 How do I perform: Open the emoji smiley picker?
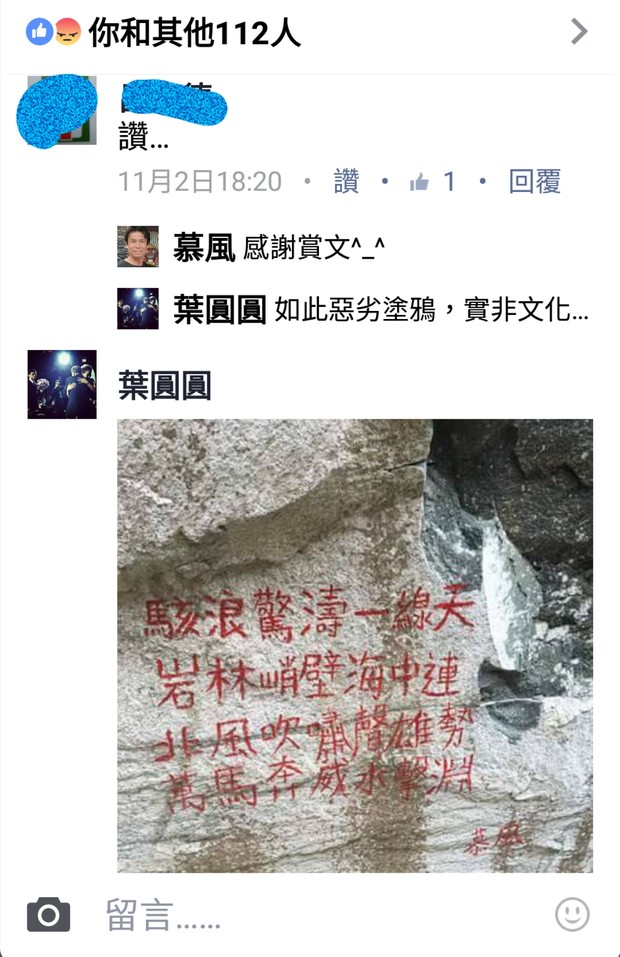[x=572, y=914]
